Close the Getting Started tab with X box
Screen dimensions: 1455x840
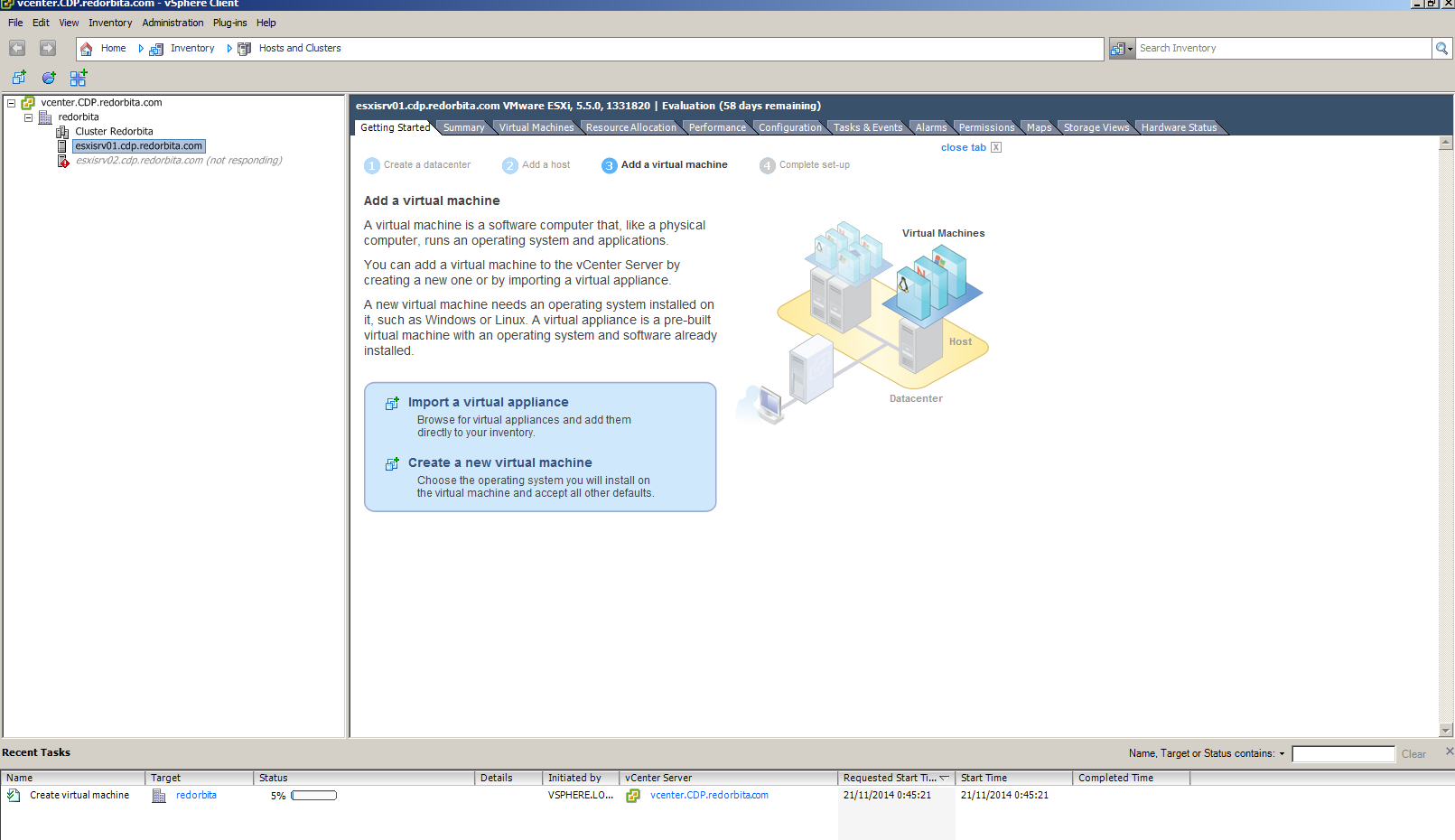tap(996, 147)
